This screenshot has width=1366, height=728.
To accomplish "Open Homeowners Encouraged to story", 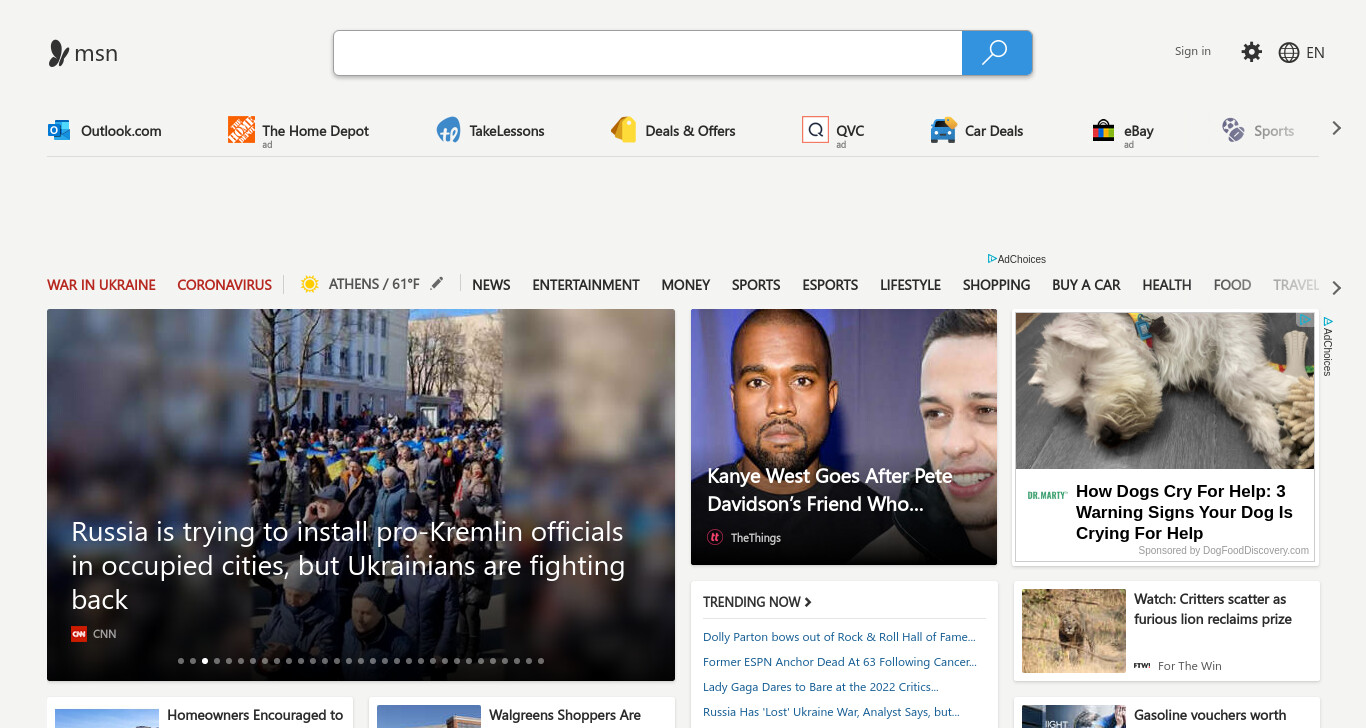I will 255,715.
